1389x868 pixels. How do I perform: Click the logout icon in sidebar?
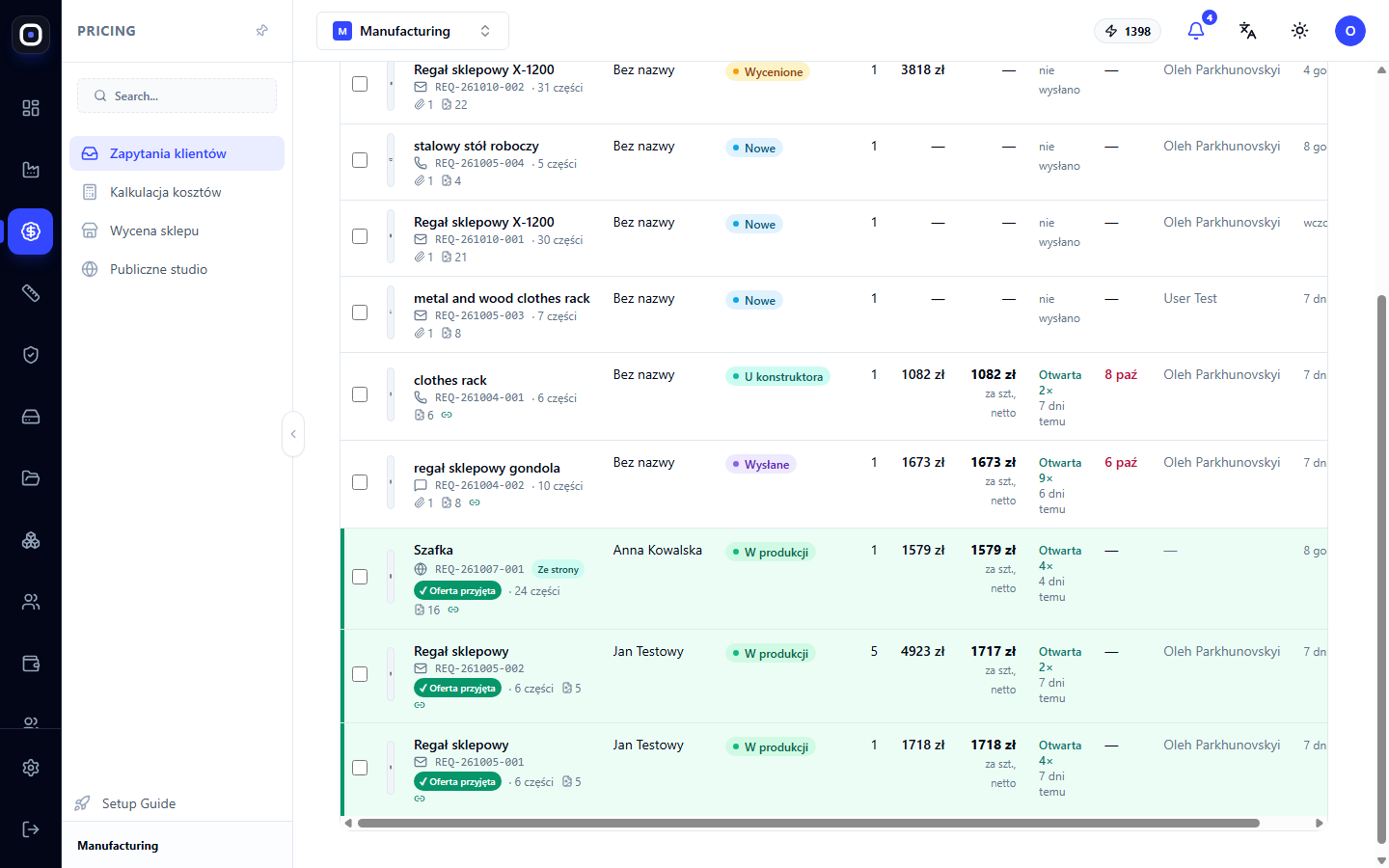coord(31,829)
